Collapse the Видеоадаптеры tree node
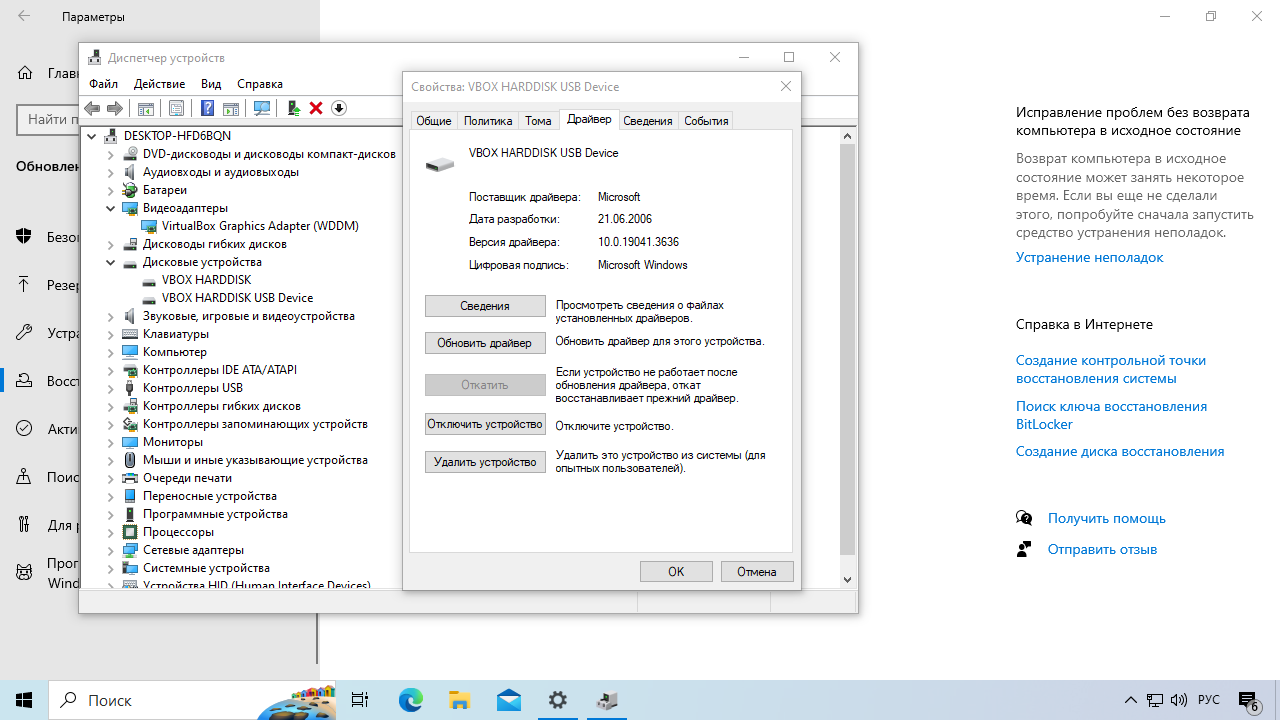1280x720 pixels. [x=111, y=208]
